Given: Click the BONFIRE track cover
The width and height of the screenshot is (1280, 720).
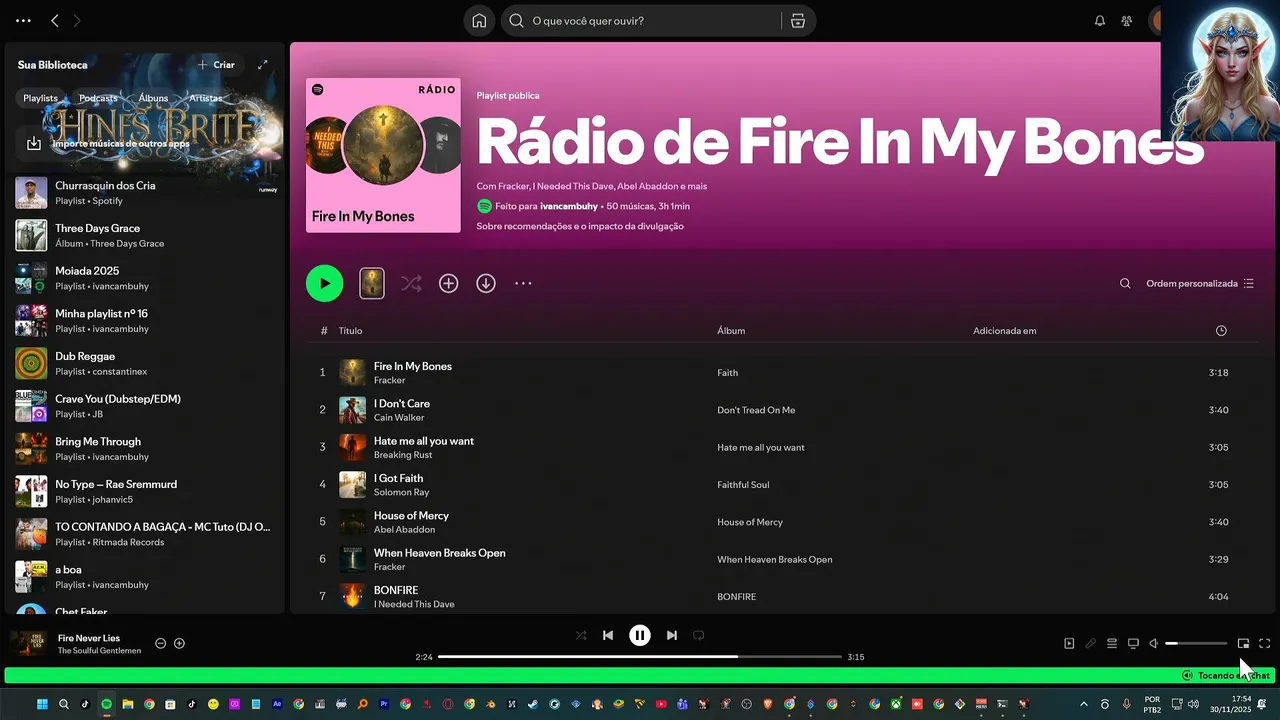Looking at the screenshot, I should (x=352, y=597).
